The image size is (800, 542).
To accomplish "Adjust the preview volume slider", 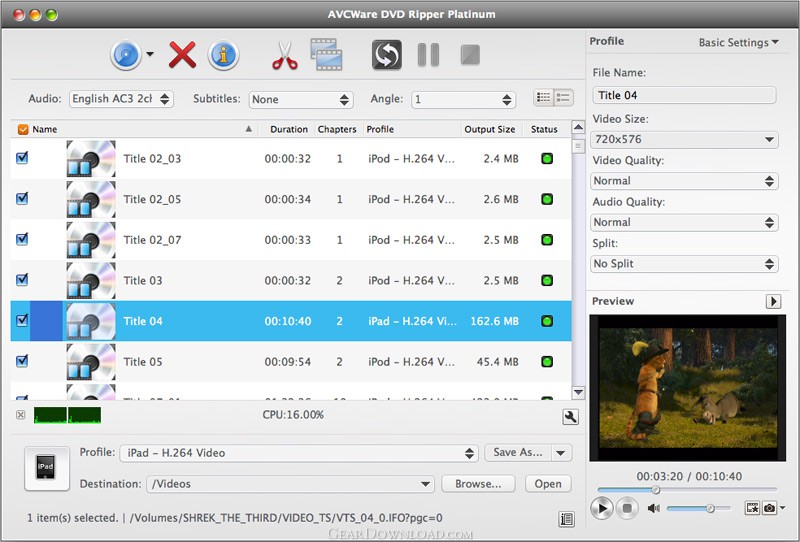I will coord(698,508).
